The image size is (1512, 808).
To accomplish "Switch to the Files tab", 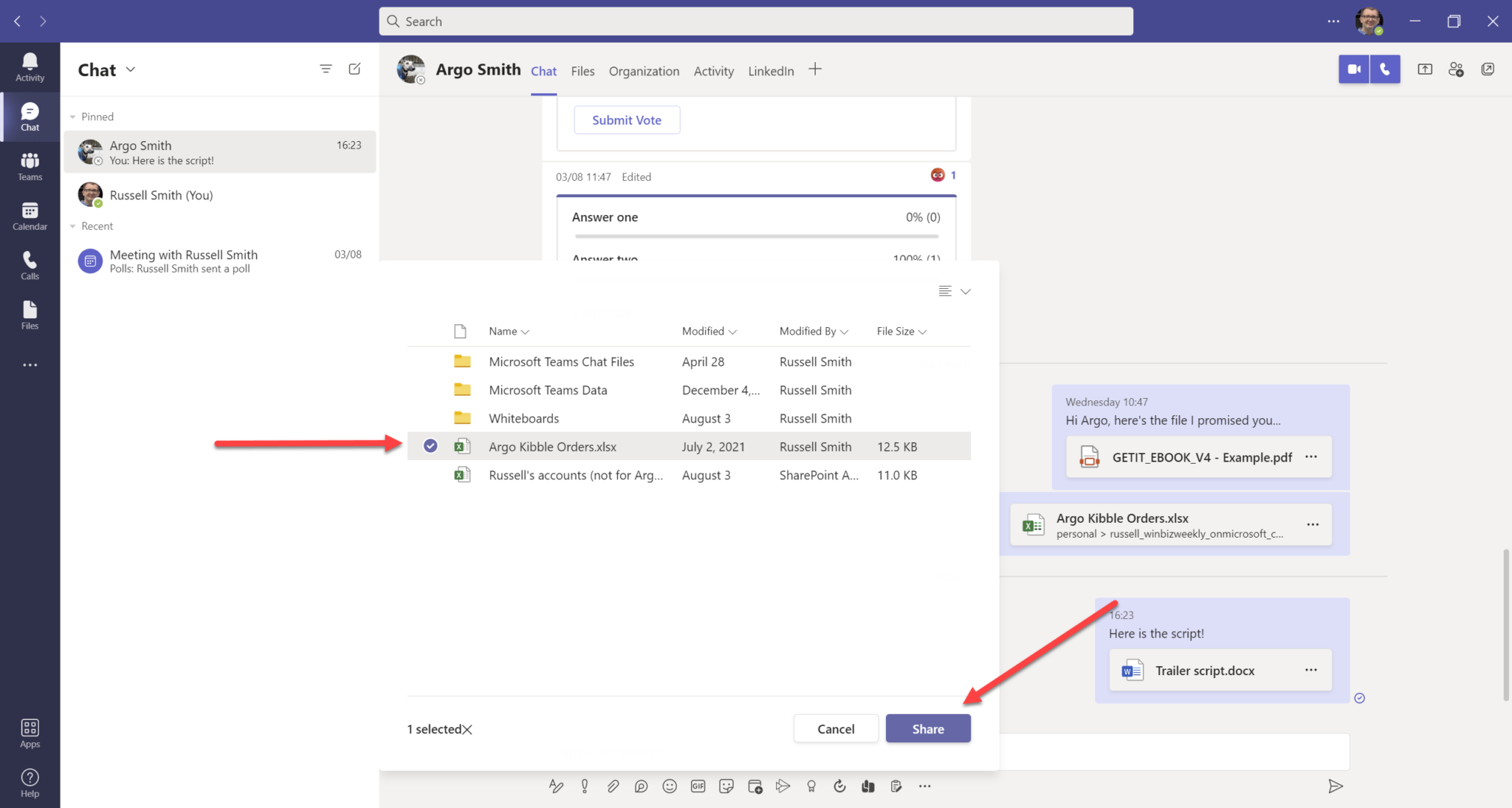I will 583,71.
